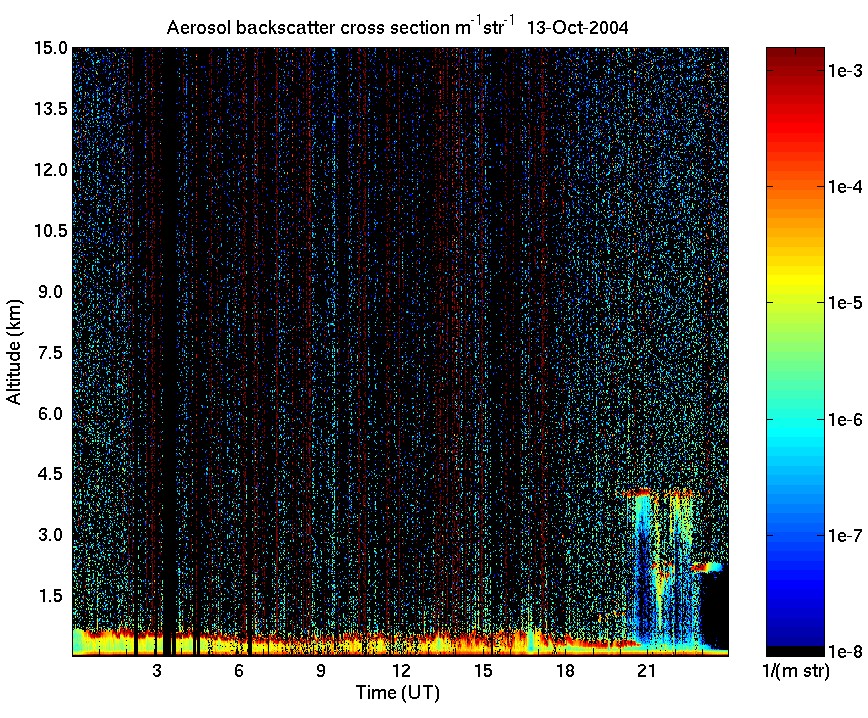
Task: Pick the time tick label 9
Action: coord(321,671)
